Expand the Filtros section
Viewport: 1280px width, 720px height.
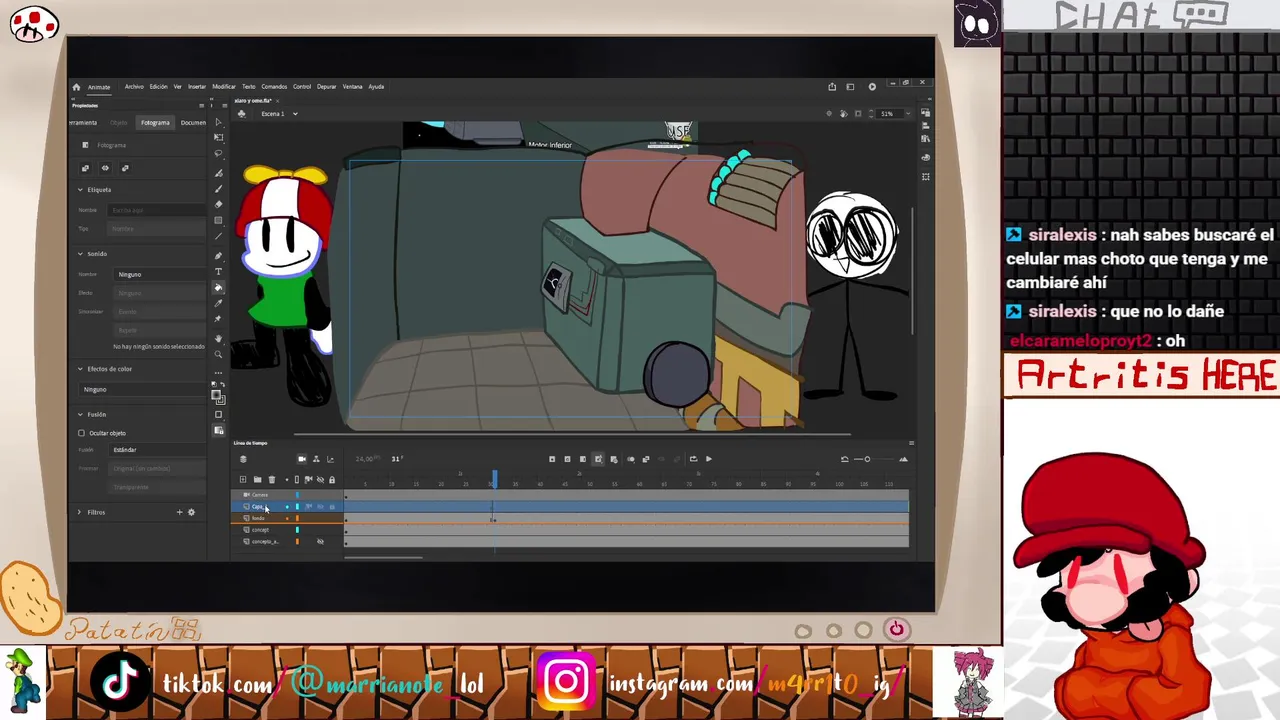click(80, 512)
